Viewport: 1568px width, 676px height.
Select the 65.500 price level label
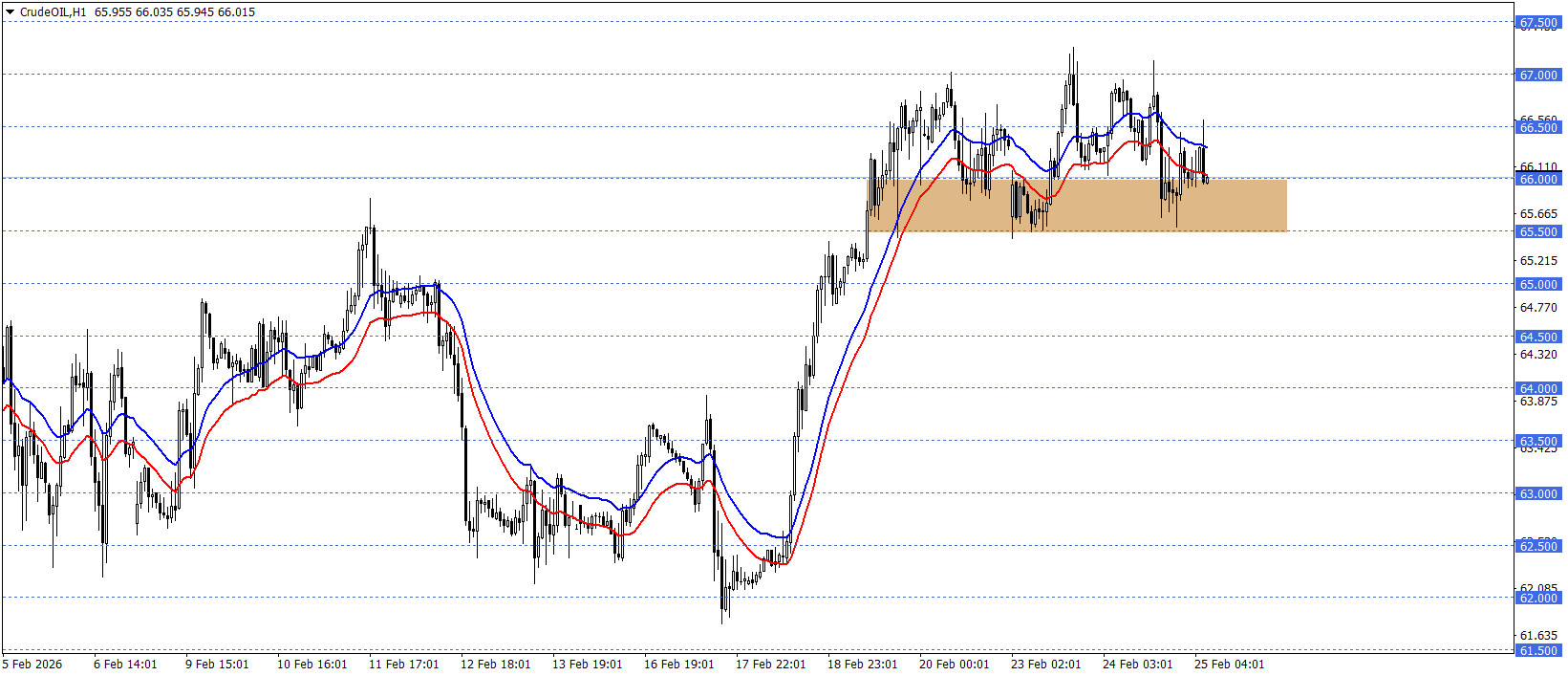(1538, 231)
